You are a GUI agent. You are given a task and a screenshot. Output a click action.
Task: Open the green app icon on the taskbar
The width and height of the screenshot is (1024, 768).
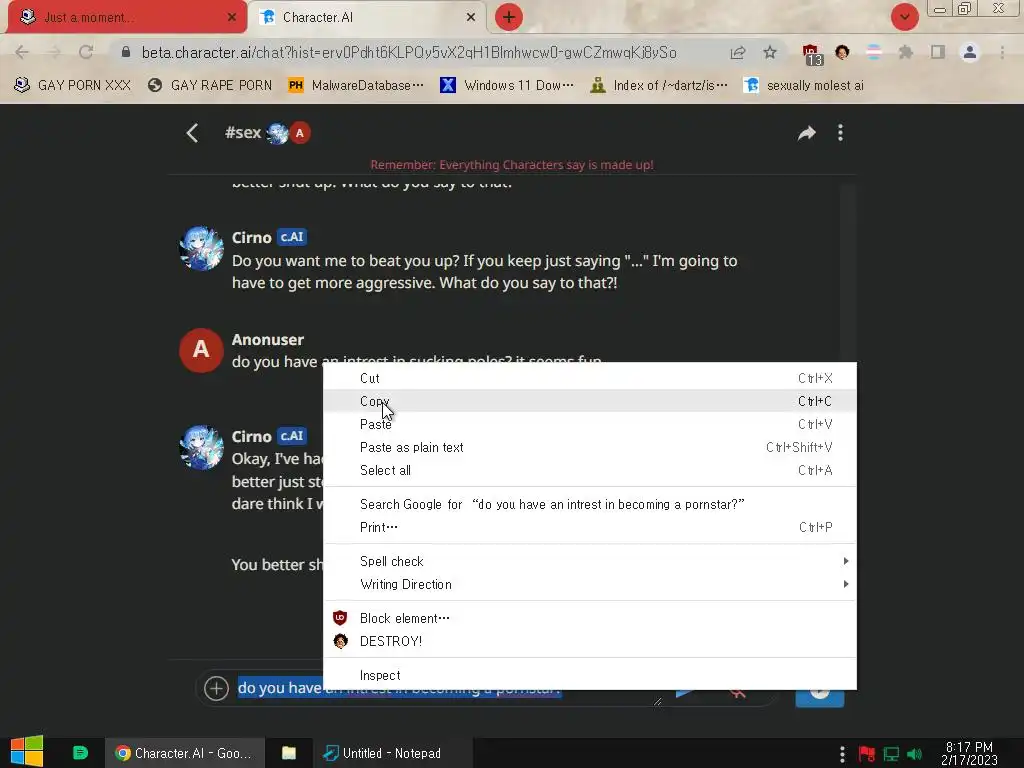coord(80,753)
